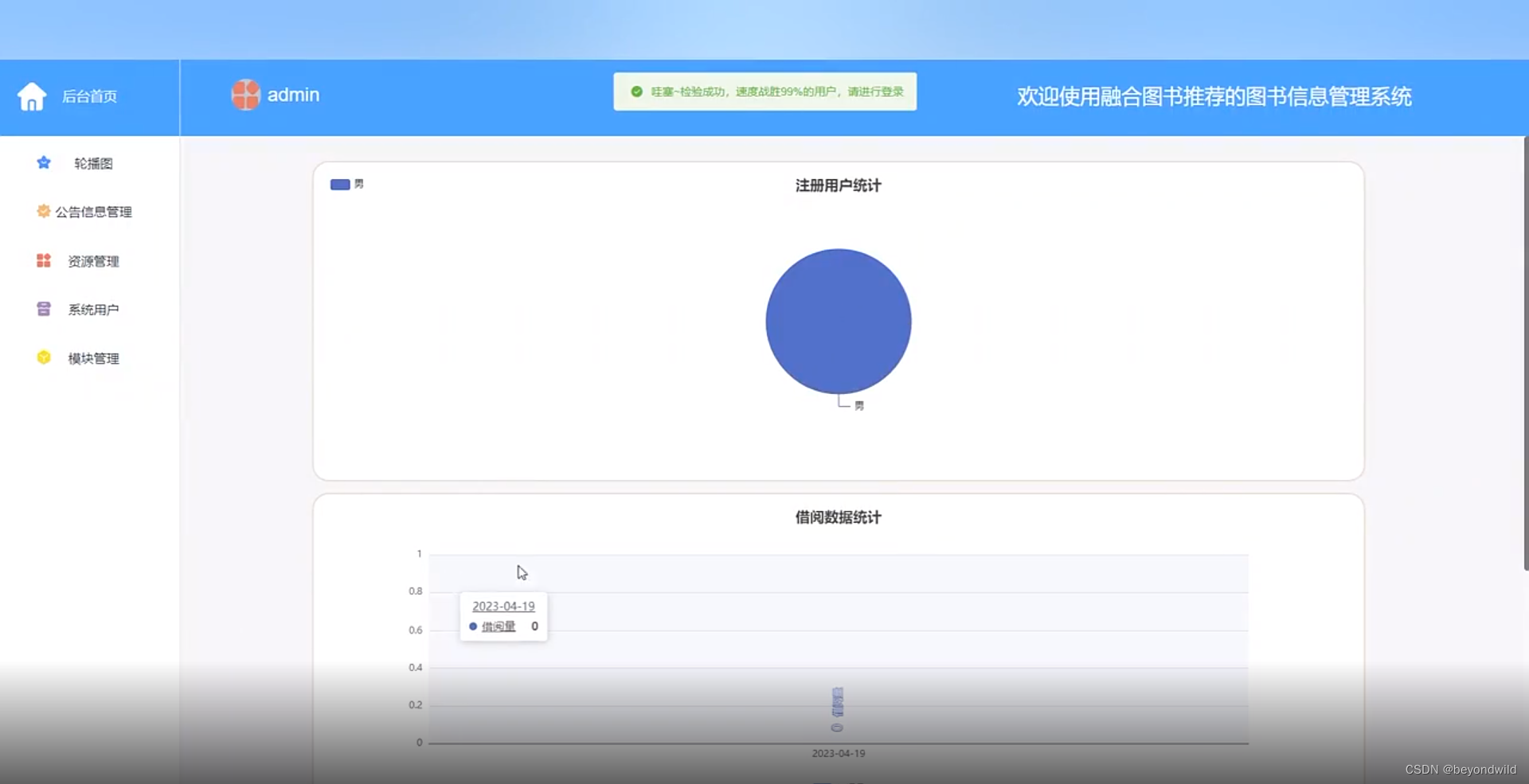Toggle the 借阅量 legend marker in the tooltip
The height and width of the screenshot is (784, 1529).
(x=473, y=626)
